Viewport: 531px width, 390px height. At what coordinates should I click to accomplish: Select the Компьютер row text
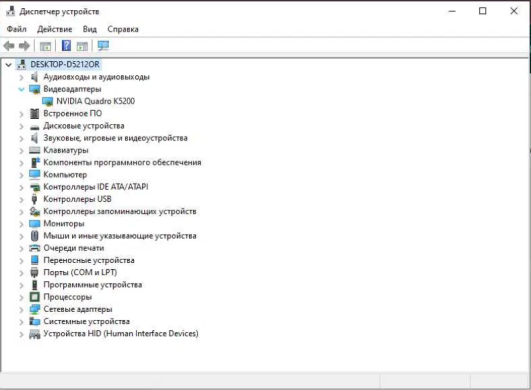(65, 175)
